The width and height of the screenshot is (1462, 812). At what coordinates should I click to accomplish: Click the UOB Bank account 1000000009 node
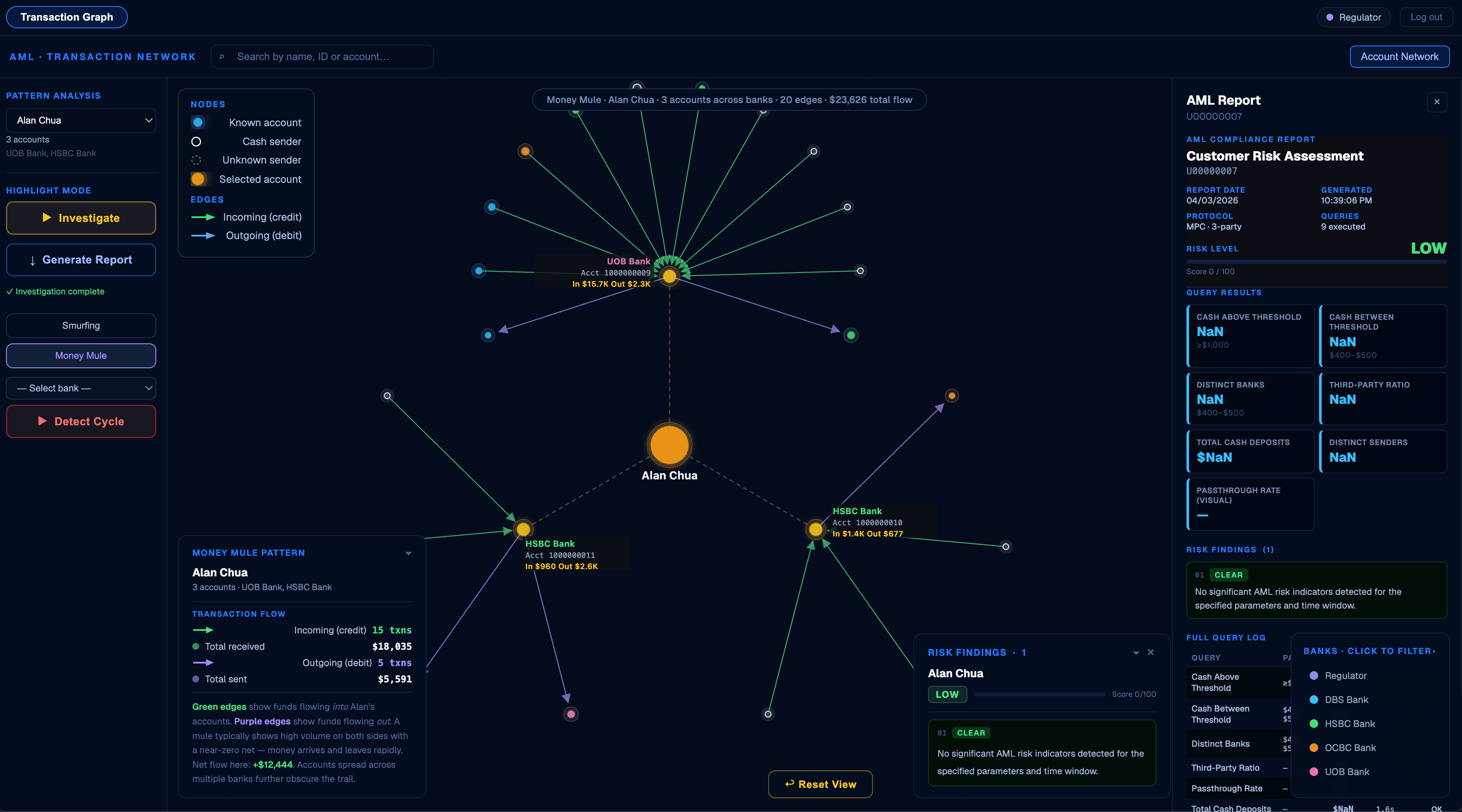pos(670,276)
